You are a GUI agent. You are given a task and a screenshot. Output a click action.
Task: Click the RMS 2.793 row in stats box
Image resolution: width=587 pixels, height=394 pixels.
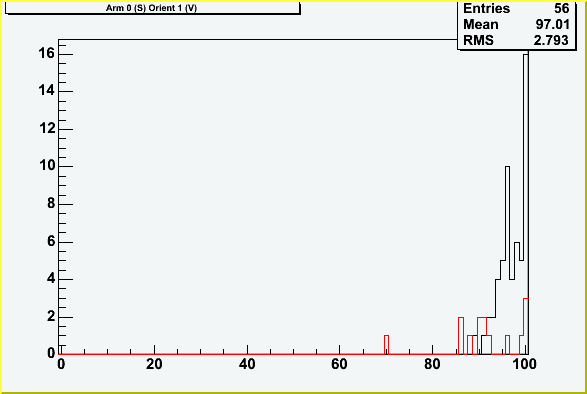click(x=516, y=40)
